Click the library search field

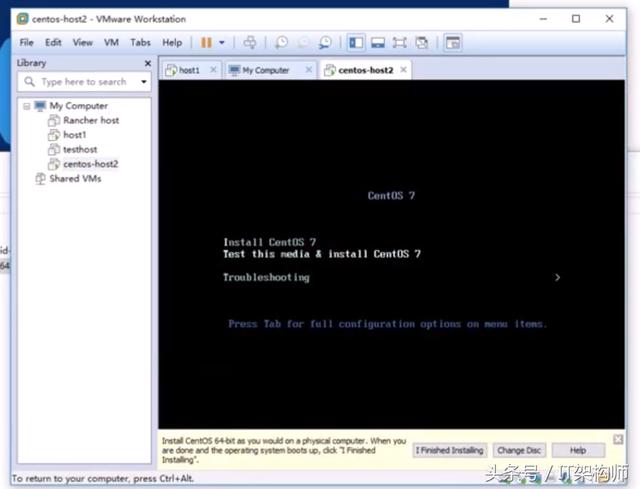click(x=84, y=82)
